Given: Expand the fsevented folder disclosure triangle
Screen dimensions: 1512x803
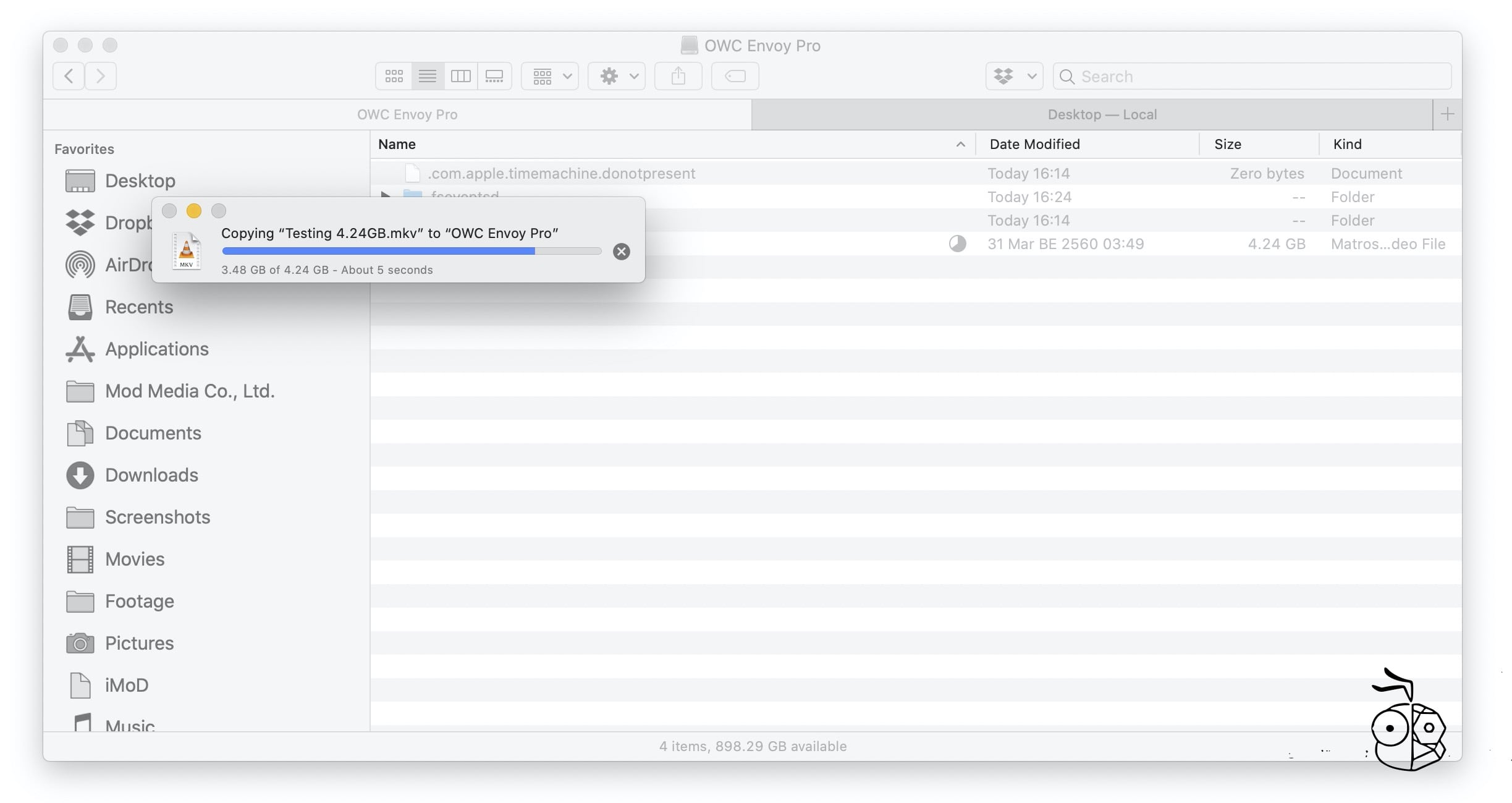Looking at the screenshot, I should pyautogui.click(x=386, y=197).
